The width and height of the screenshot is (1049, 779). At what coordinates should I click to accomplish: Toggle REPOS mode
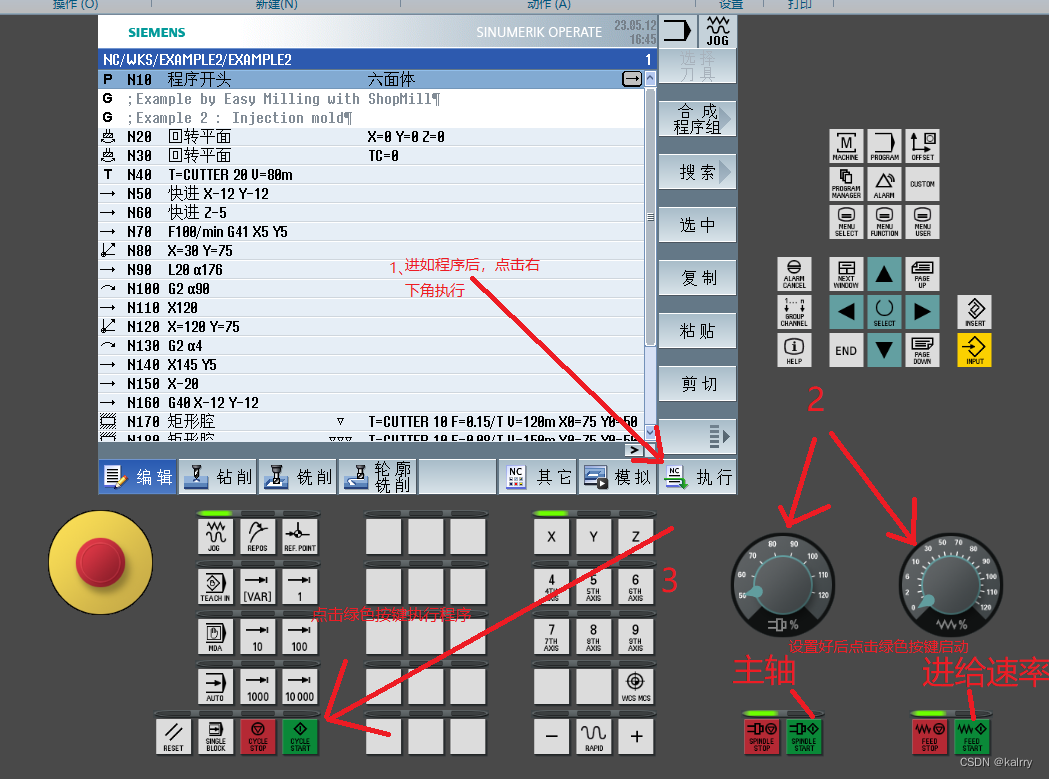tap(258, 536)
